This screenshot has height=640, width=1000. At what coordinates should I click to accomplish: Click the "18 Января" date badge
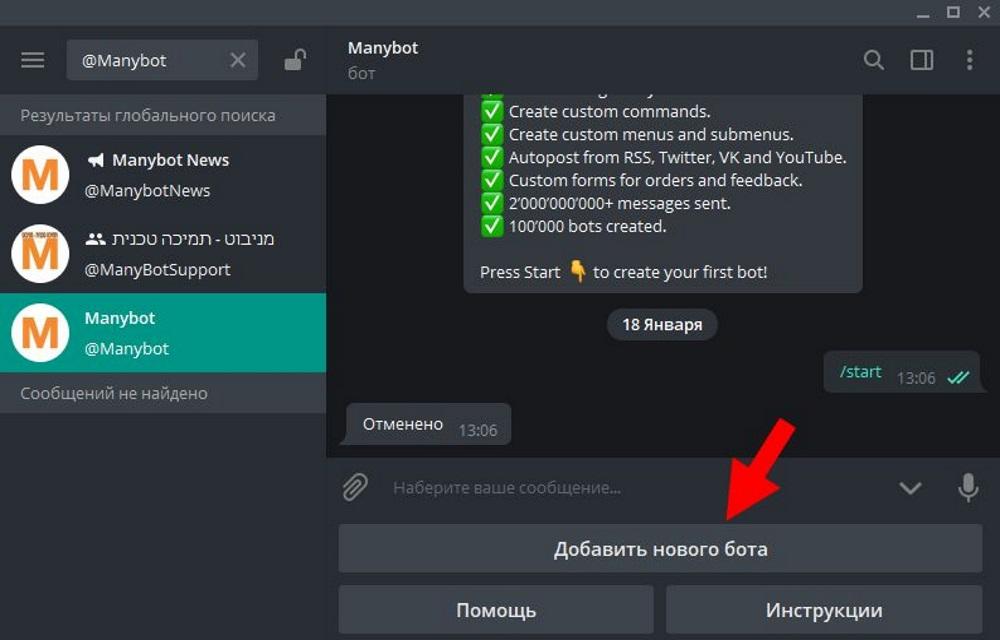click(662, 324)
